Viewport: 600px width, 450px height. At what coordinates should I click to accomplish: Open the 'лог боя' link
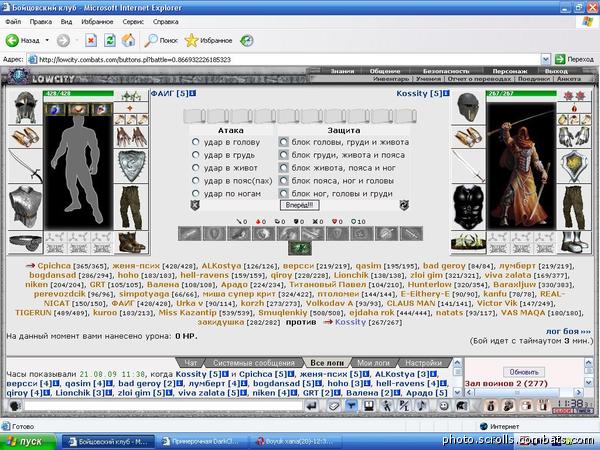coord(568,331)
